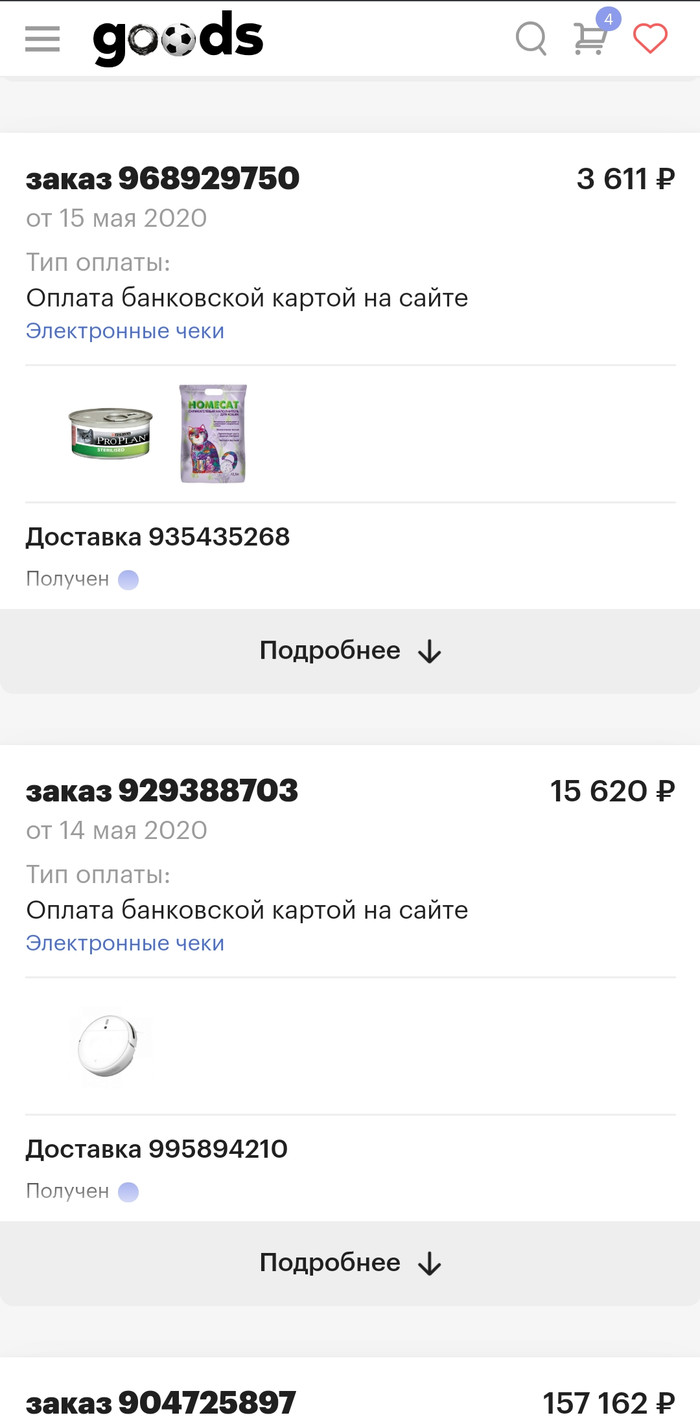Open electronic receipts for order 929388703
Viewport: 700px width, 1424px height.
click(125, 943)
